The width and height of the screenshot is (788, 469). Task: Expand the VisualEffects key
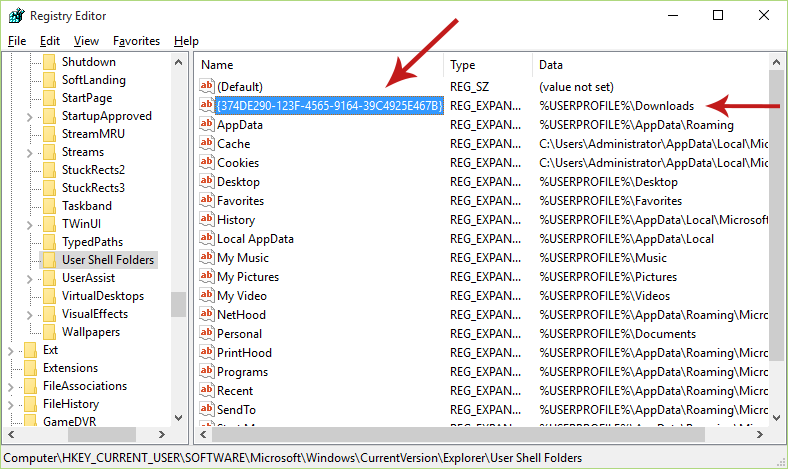pos(29,315)
